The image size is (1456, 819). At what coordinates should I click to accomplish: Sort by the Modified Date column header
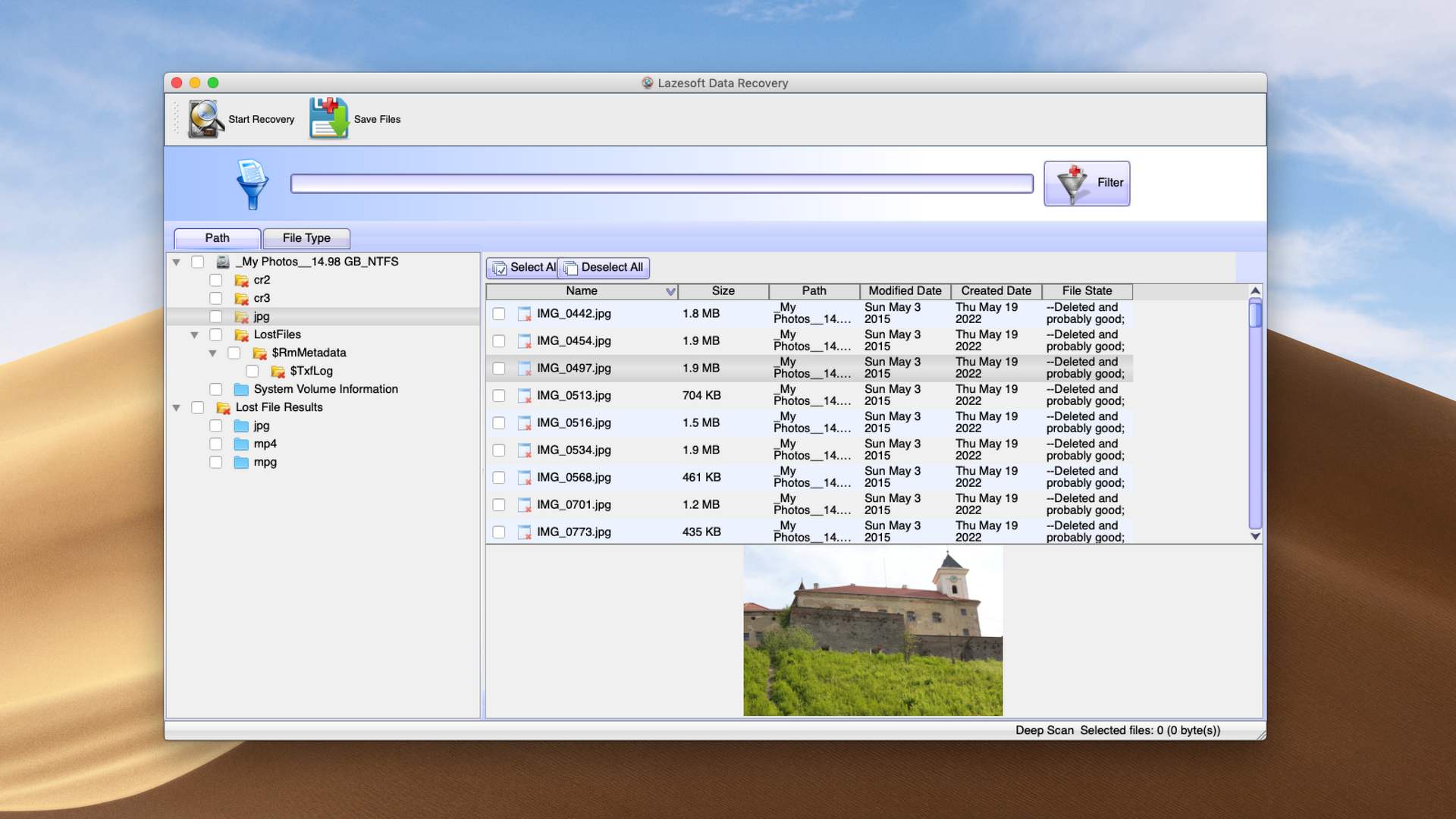pos(905,291)
